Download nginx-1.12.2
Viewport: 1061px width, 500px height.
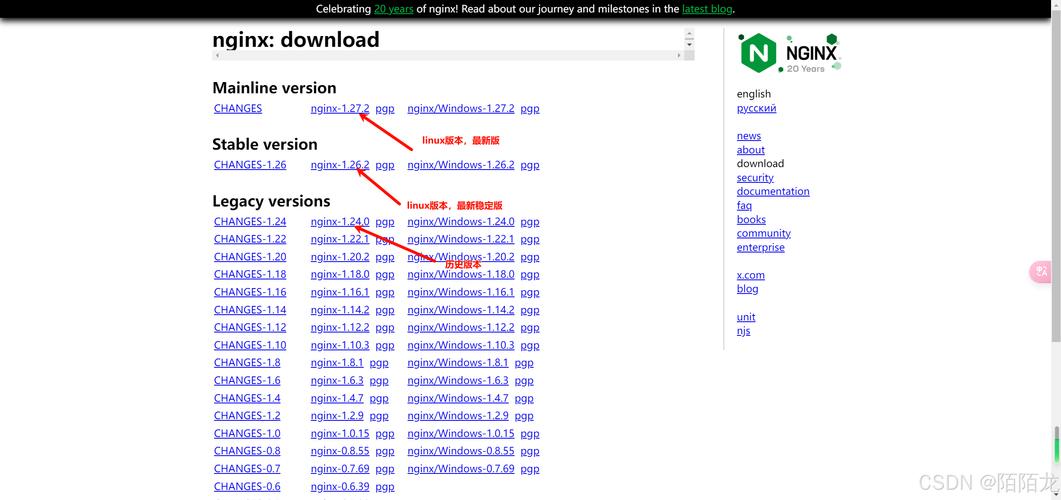pos(340,327)
